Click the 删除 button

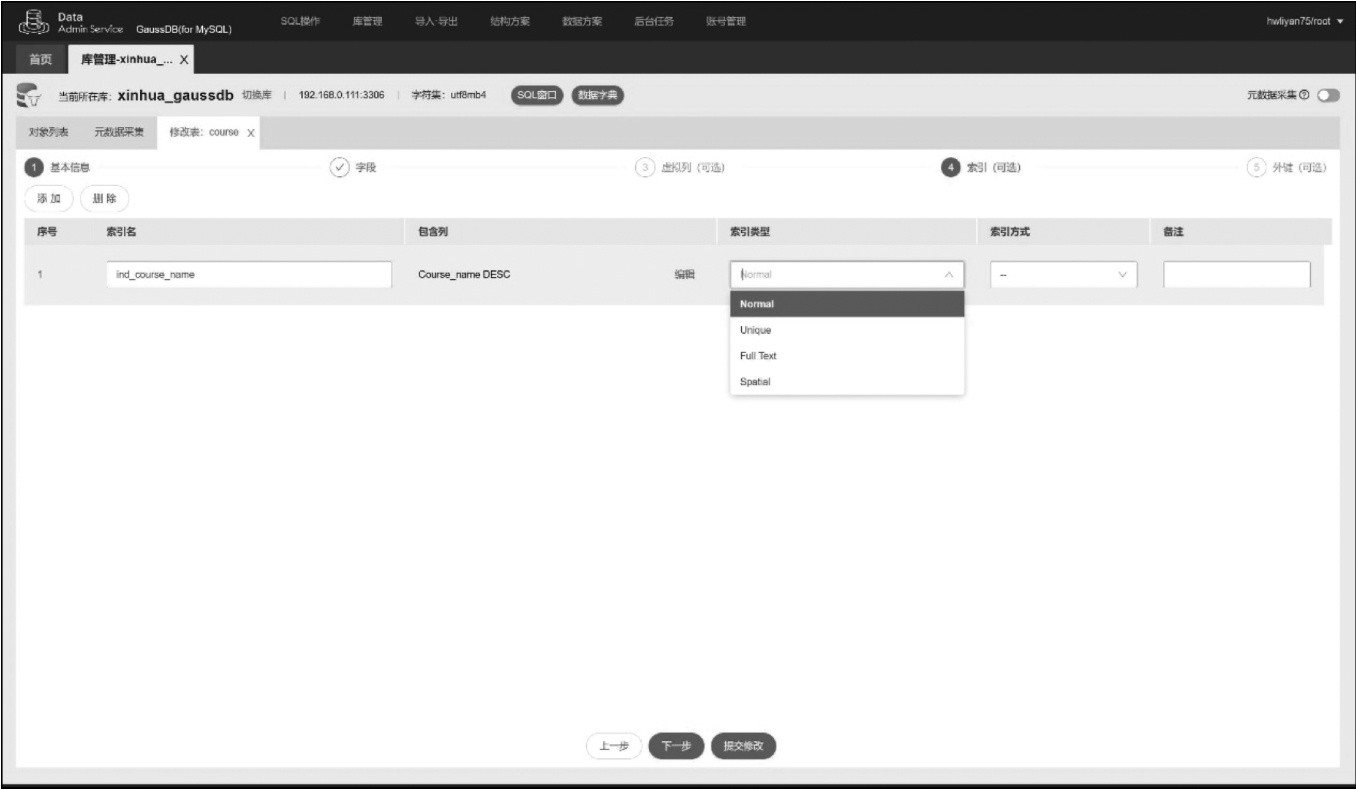(x=105, y=199)
